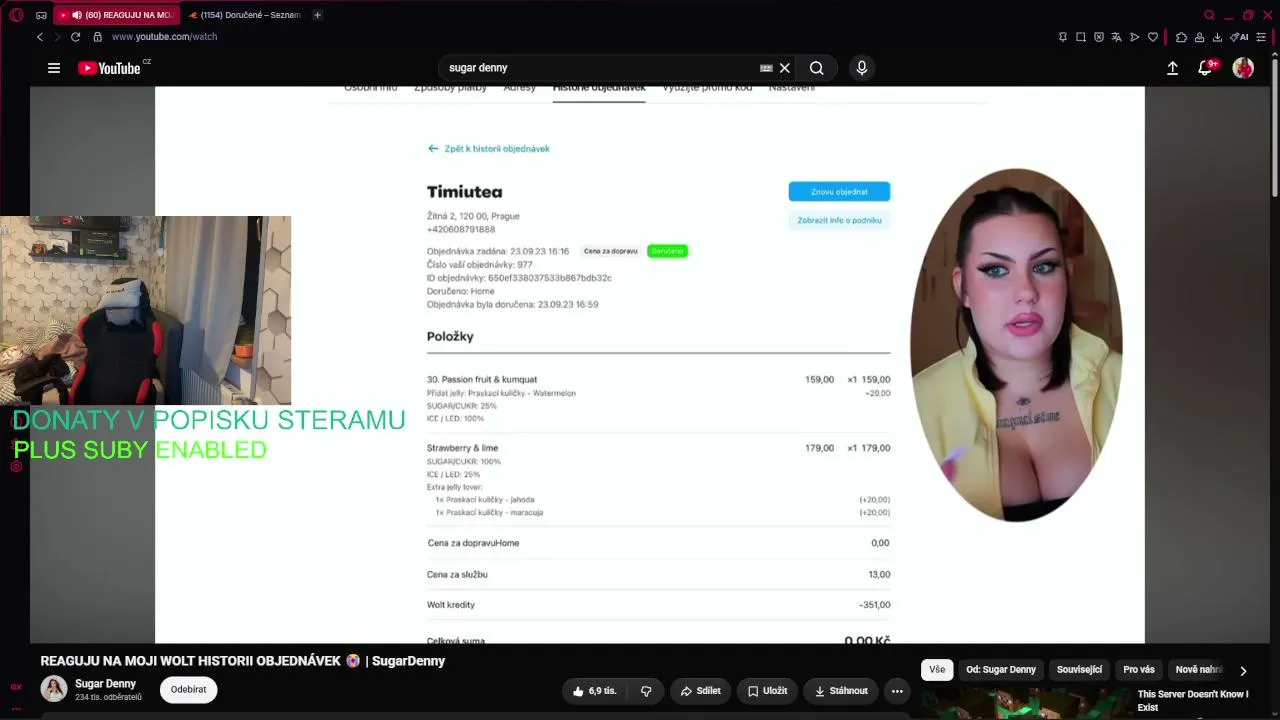Switch to the REAGUJU NA MOJI YouTube tab

point(116,15)
